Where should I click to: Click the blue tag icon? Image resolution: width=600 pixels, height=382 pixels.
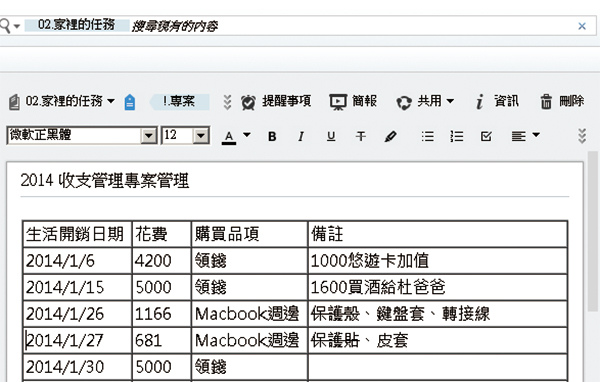tap(130, 102)
